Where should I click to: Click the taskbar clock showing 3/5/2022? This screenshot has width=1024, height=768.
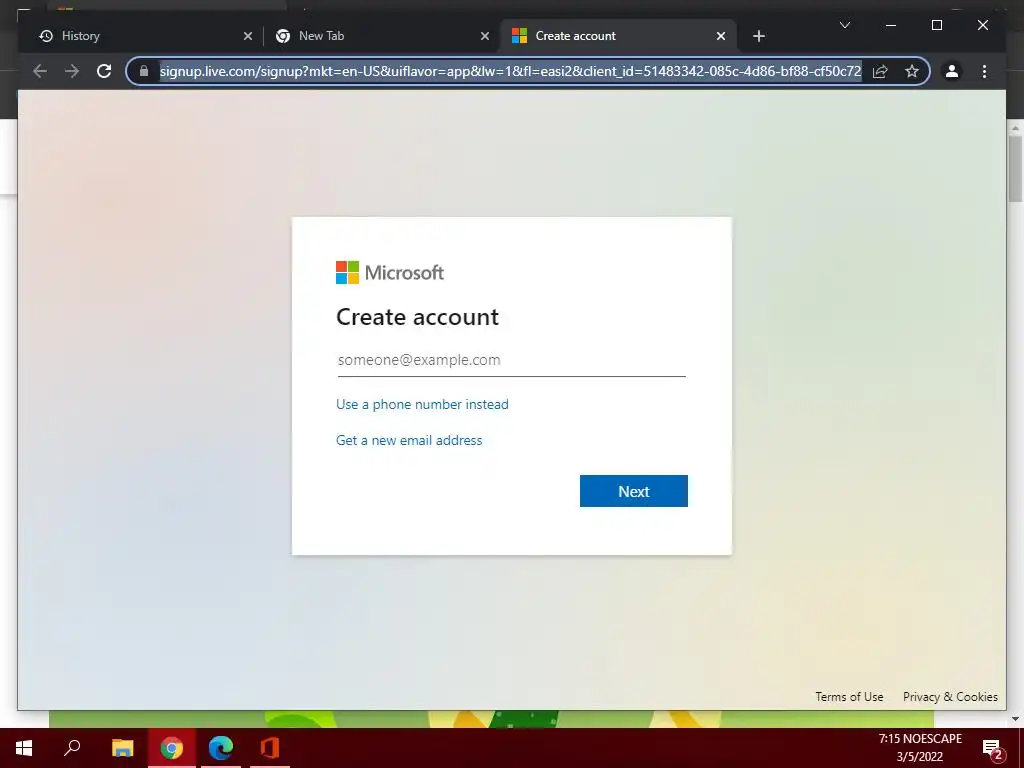[920, 748]
